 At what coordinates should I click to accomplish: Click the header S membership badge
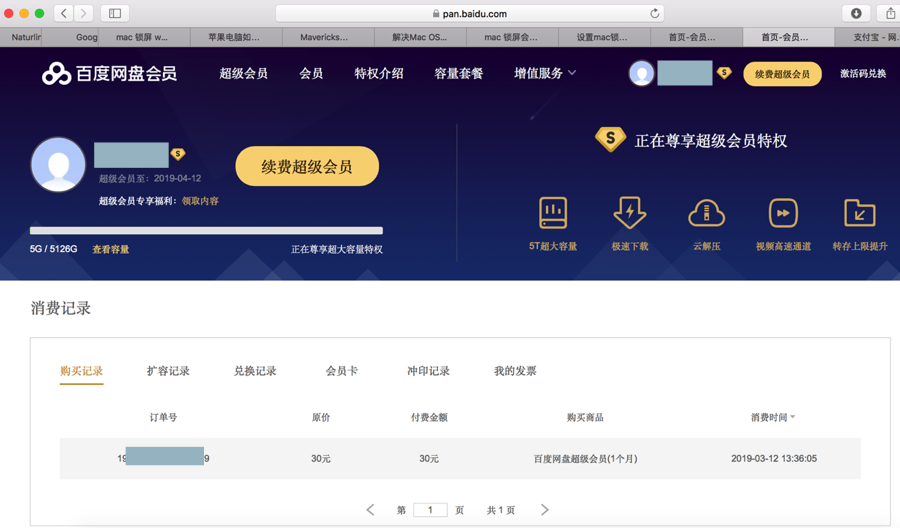tap(724, 73)
